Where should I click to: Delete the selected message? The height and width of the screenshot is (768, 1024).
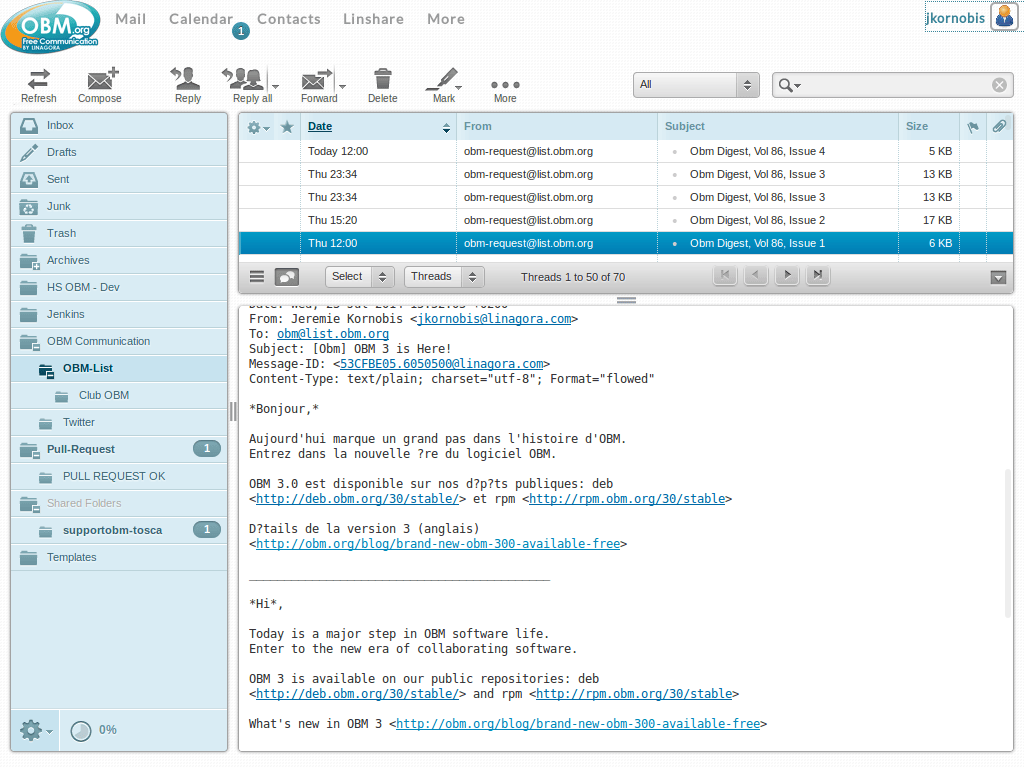[383, 86]
